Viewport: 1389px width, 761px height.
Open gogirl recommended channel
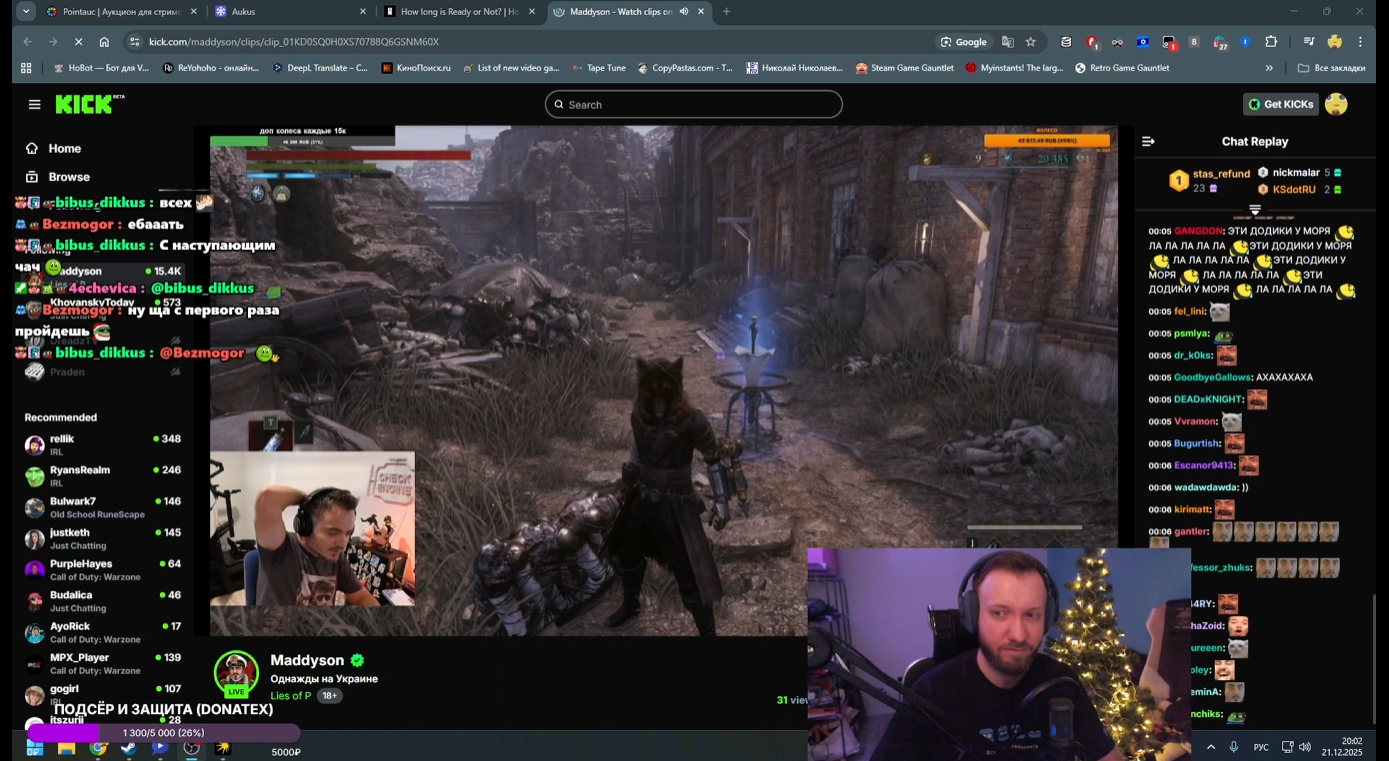pos(103,694)
